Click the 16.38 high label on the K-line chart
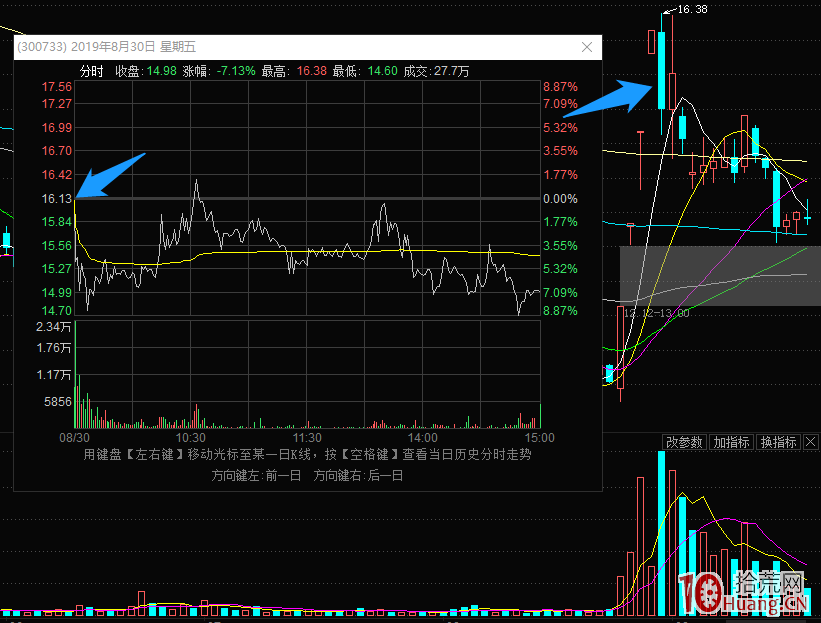This screenshot has width=821, height=623. tap(692, 9)
